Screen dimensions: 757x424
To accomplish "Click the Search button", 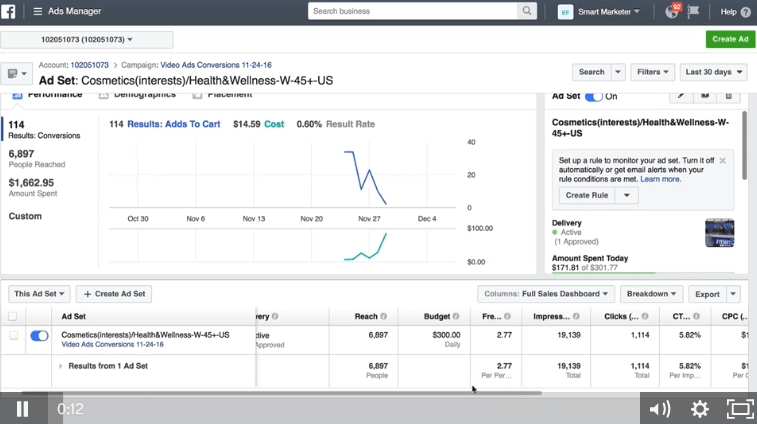I will (x=591, y=72).
